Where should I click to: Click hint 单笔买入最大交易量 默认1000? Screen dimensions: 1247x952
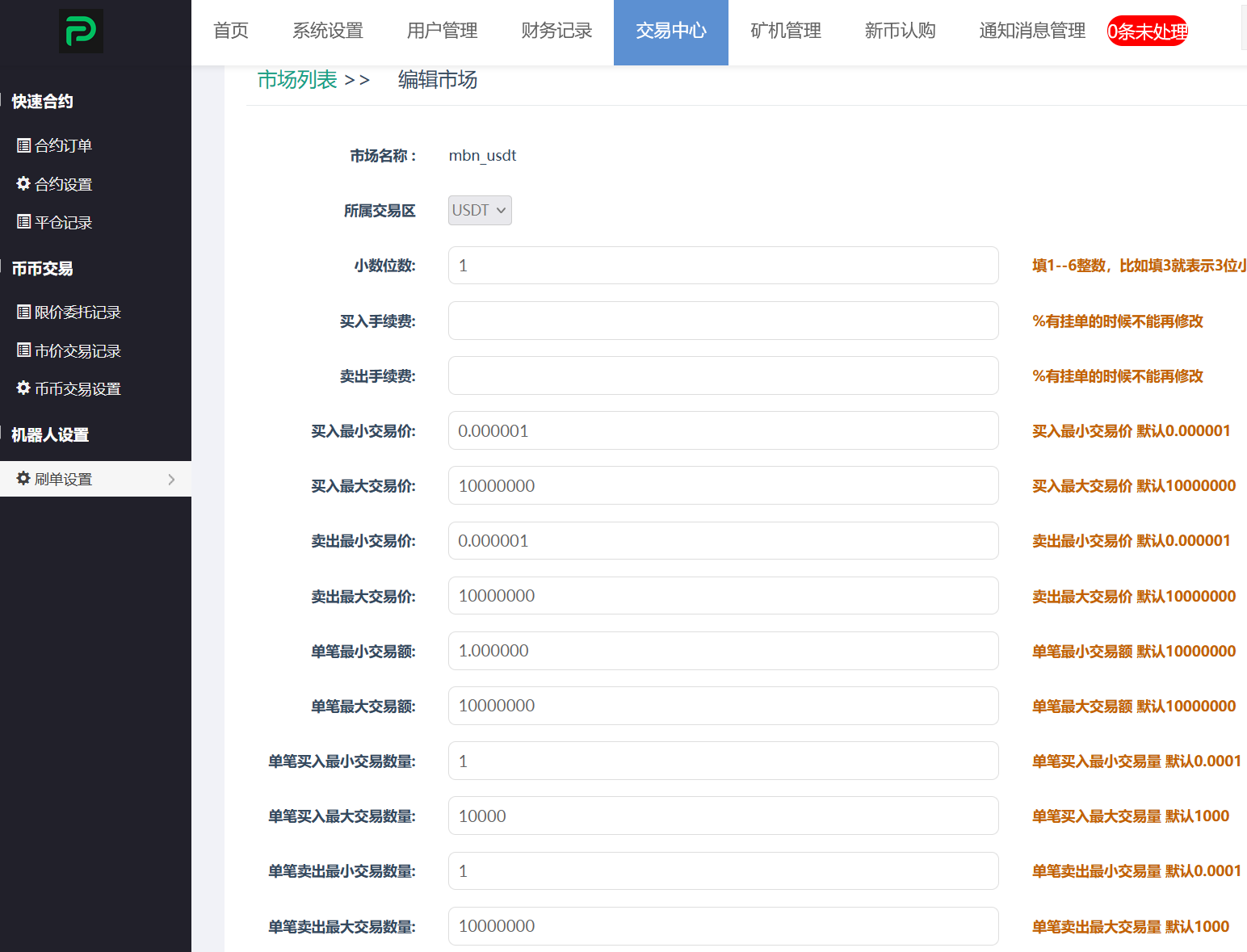(x=1131, y=816)
